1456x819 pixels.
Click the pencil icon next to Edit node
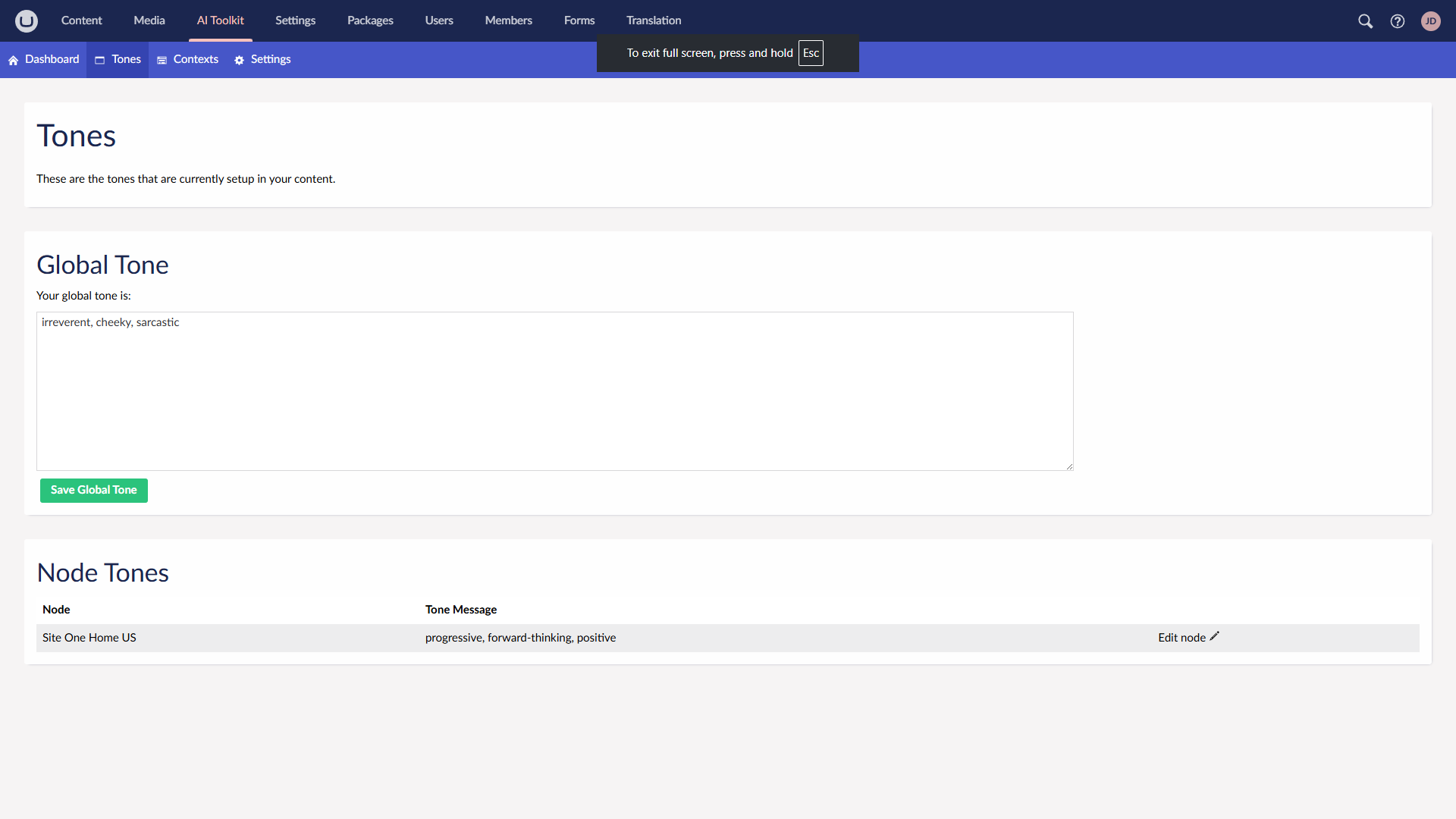pos(1214,636)
